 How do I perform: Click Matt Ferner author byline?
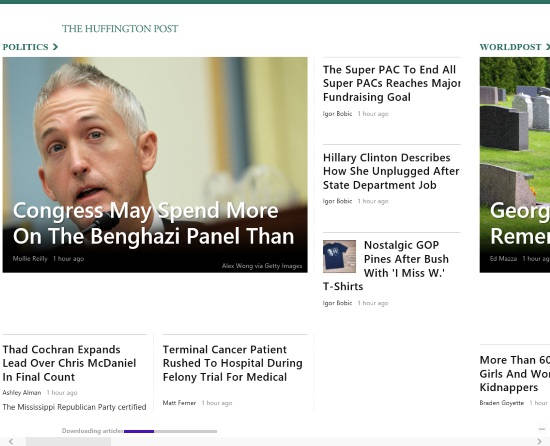click(x=179, y=403)
